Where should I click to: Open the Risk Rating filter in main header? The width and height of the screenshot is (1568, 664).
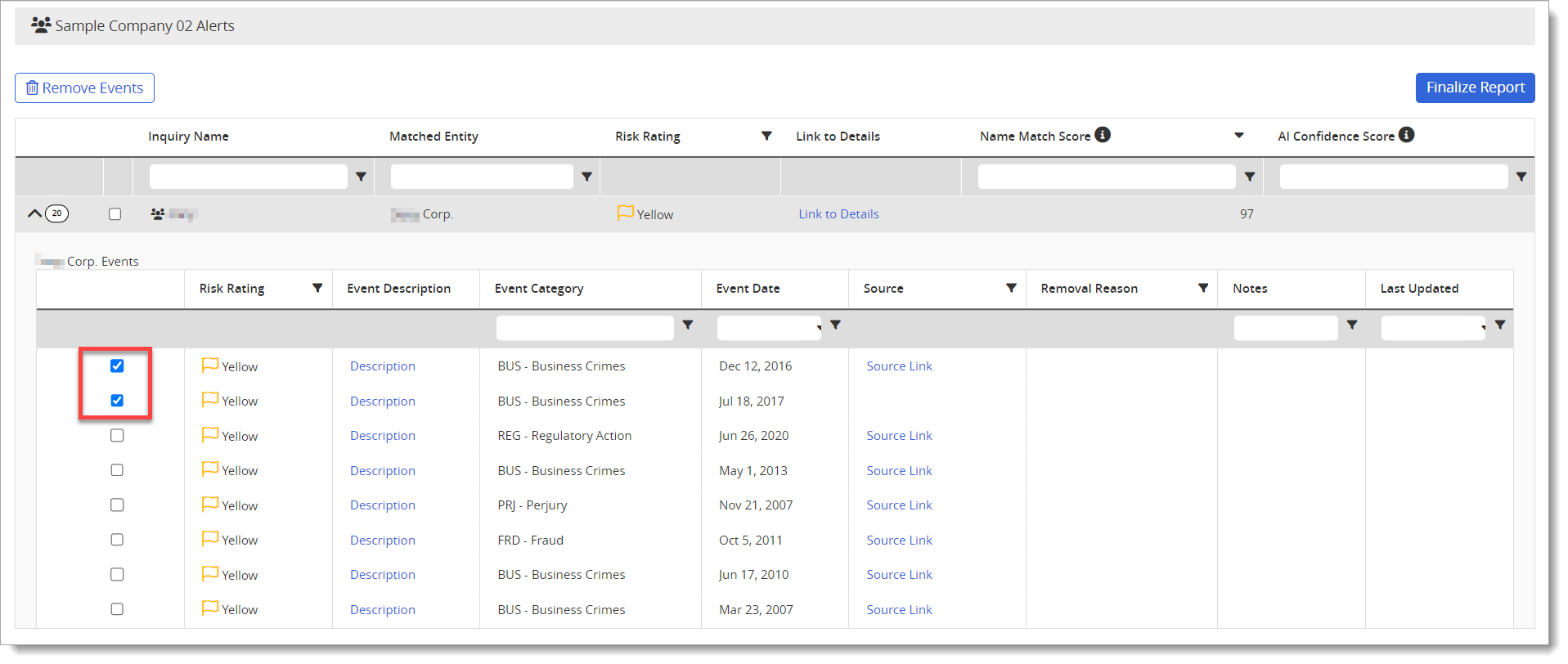point(766,136)
